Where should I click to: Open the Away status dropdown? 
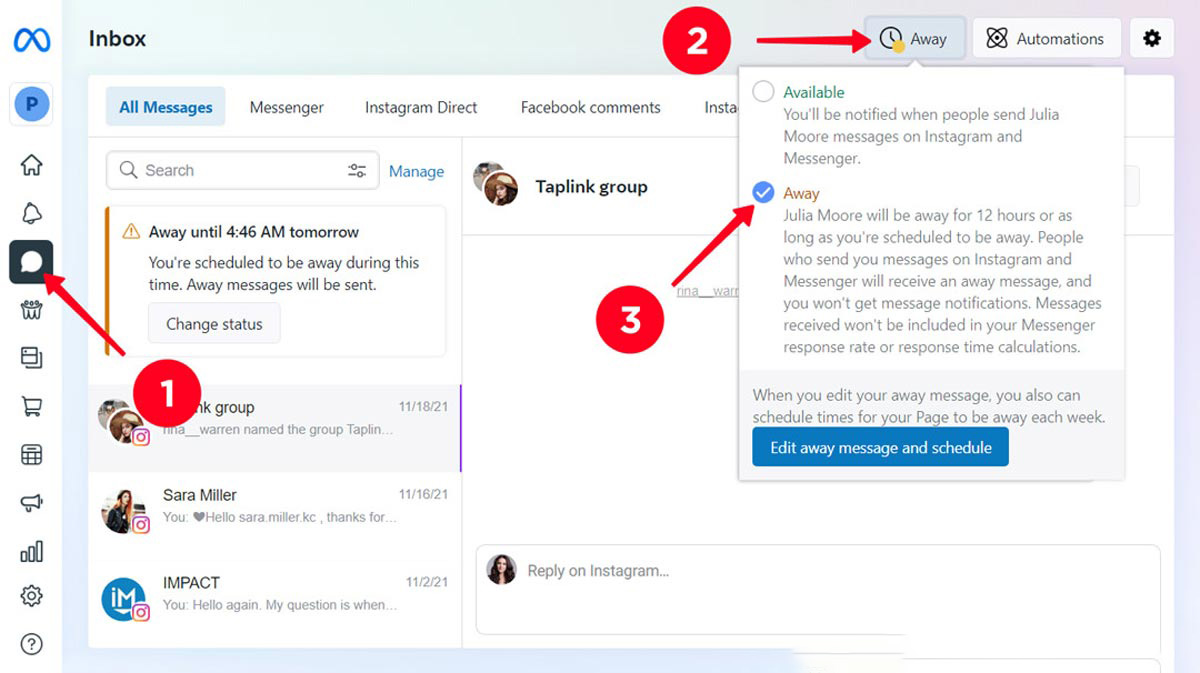pos(914,39)
